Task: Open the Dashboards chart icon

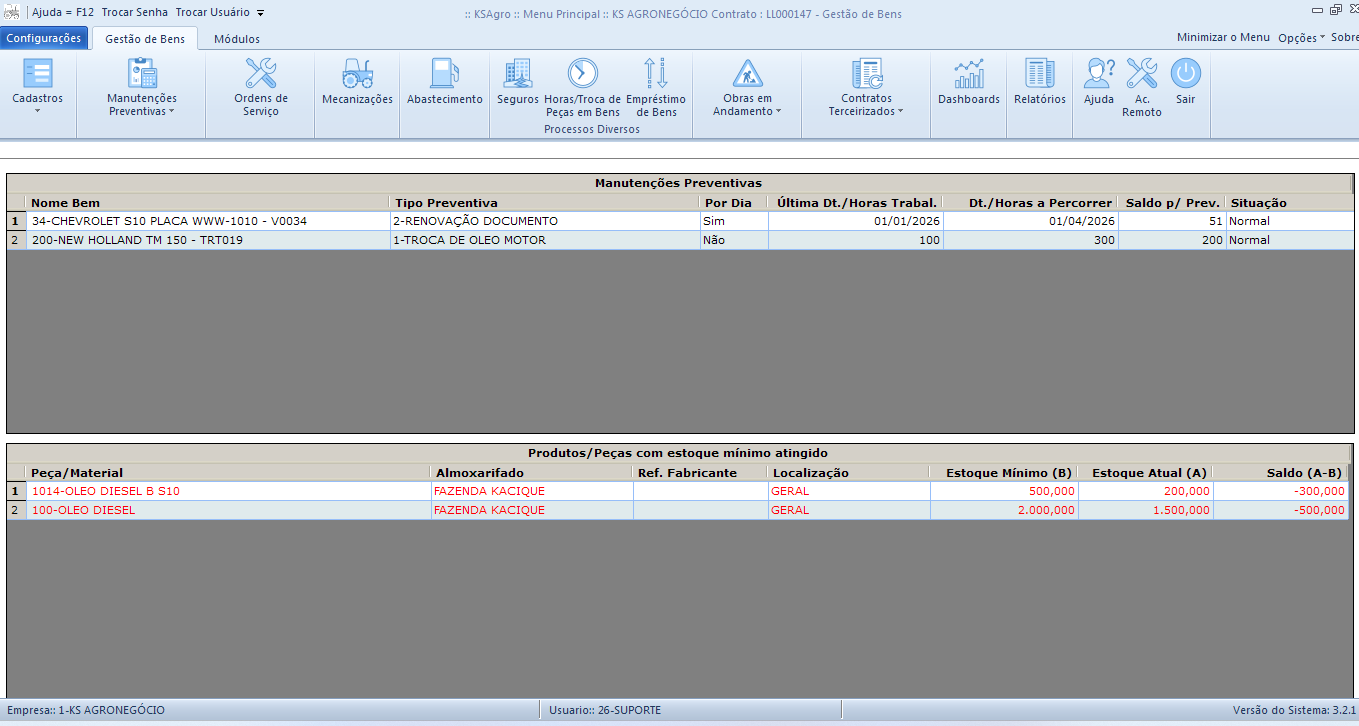Action: click(x=968, y=74)
